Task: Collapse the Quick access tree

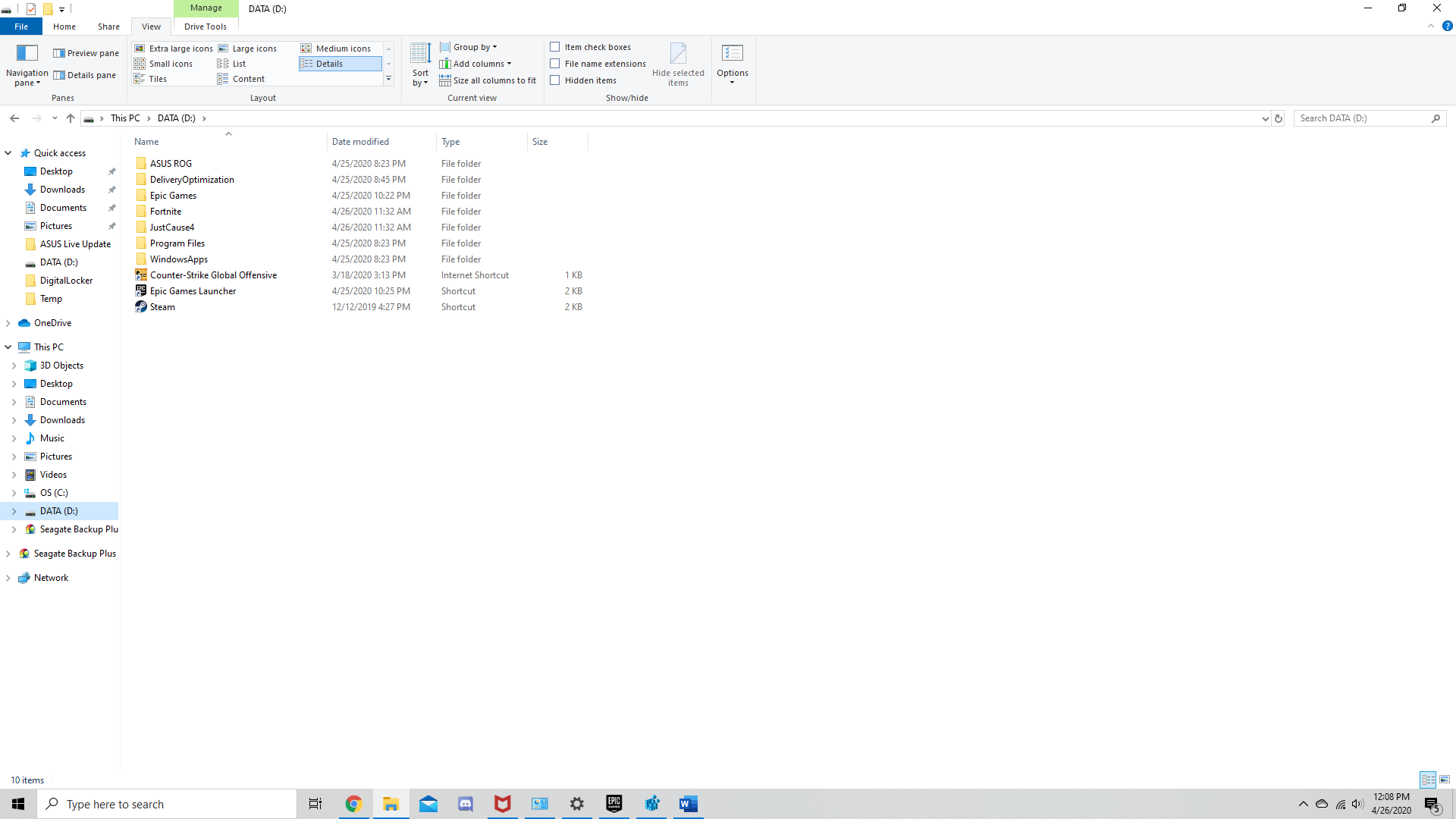Action: (x=8, y=153)
